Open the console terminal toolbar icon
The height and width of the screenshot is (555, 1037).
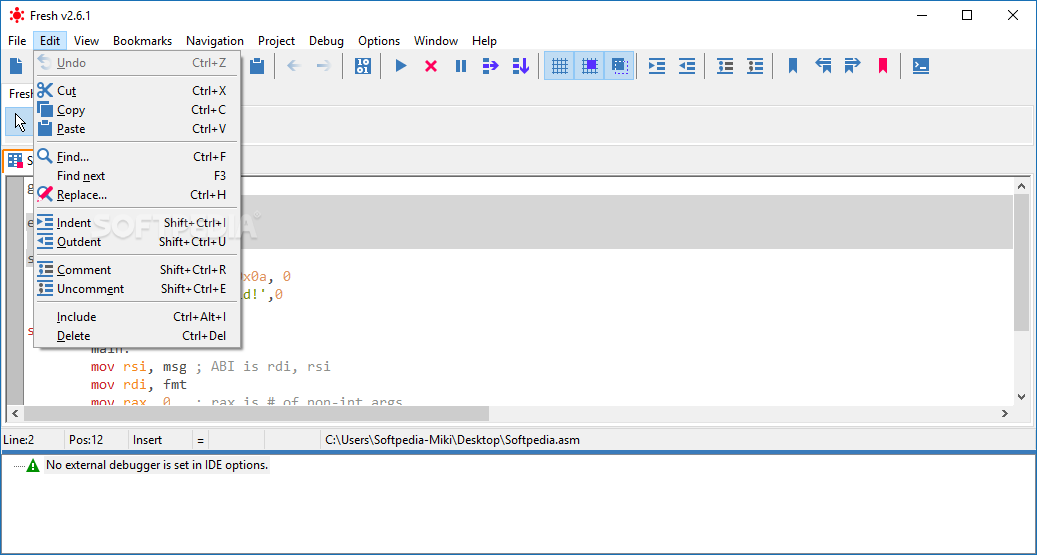(921, 65)
